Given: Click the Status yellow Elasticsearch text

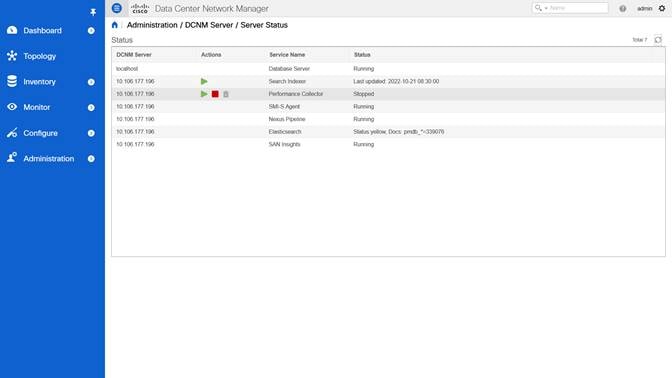Looking at the screenshot, I should 399,132.
